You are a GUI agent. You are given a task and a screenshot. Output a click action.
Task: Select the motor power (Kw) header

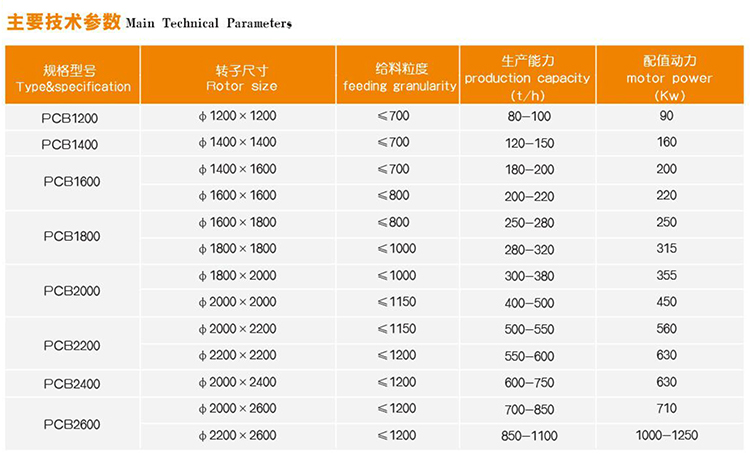(666, 78)
